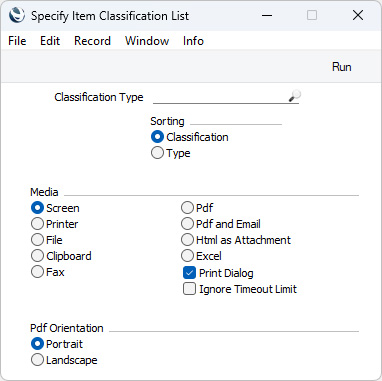The image size is (382, 381).
Task: Open the Window menu
Action: 147,41
